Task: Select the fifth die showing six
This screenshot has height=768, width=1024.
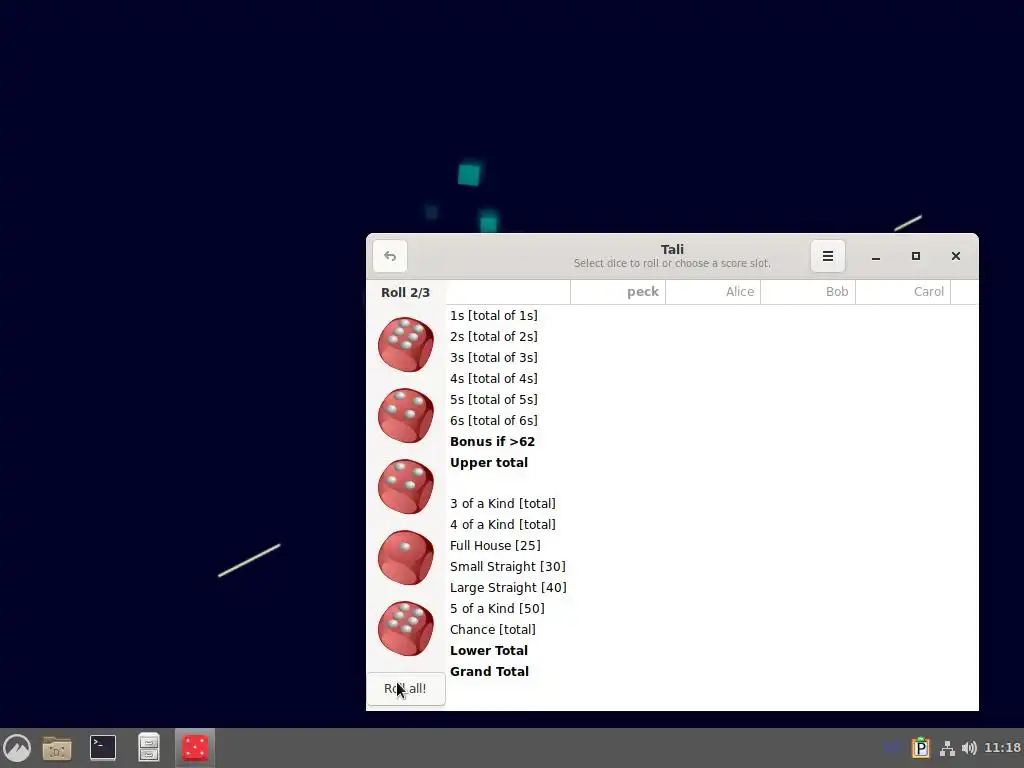Action: [x=406, y=628]
